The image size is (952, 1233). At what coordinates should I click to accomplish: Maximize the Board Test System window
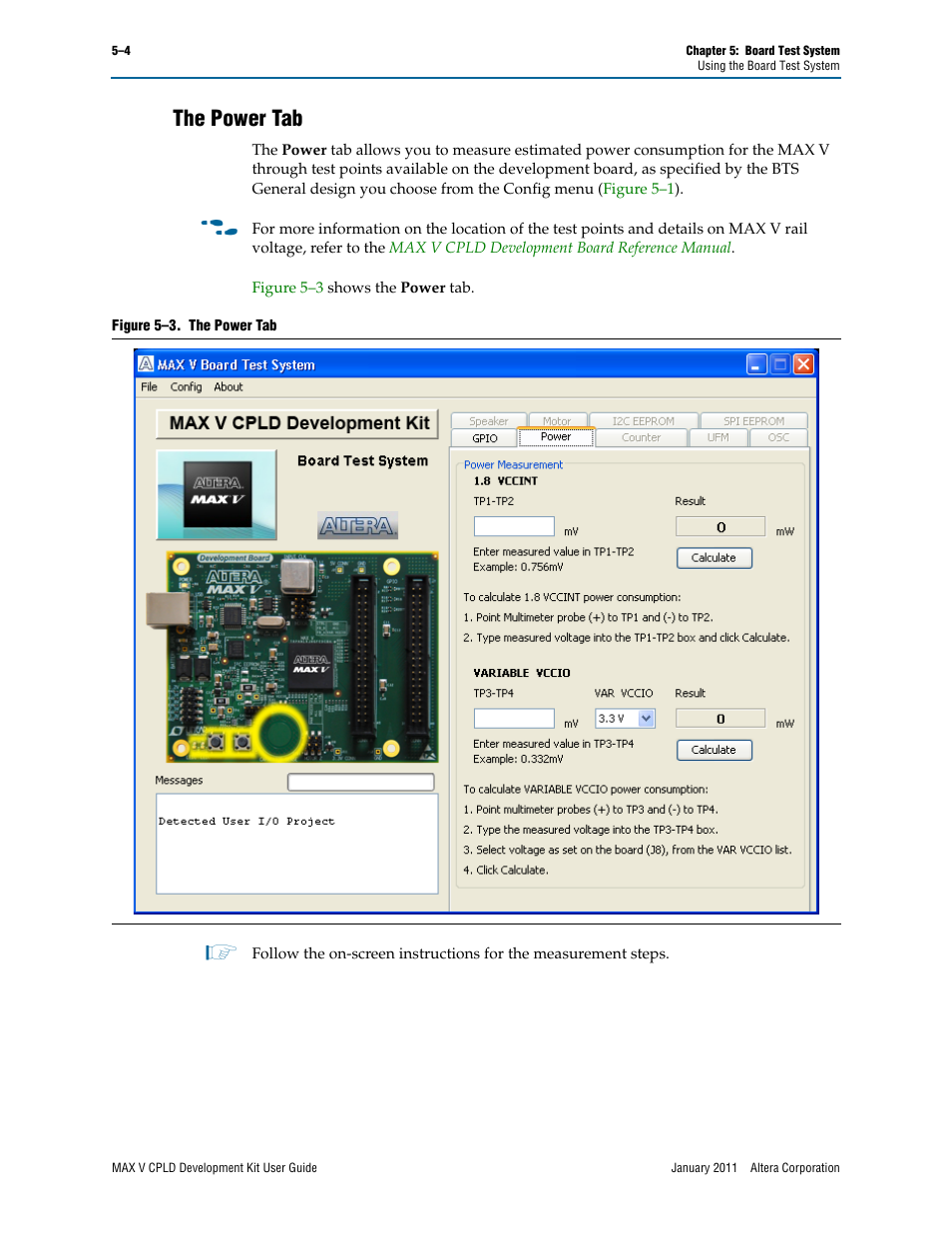tap(780, 364)
